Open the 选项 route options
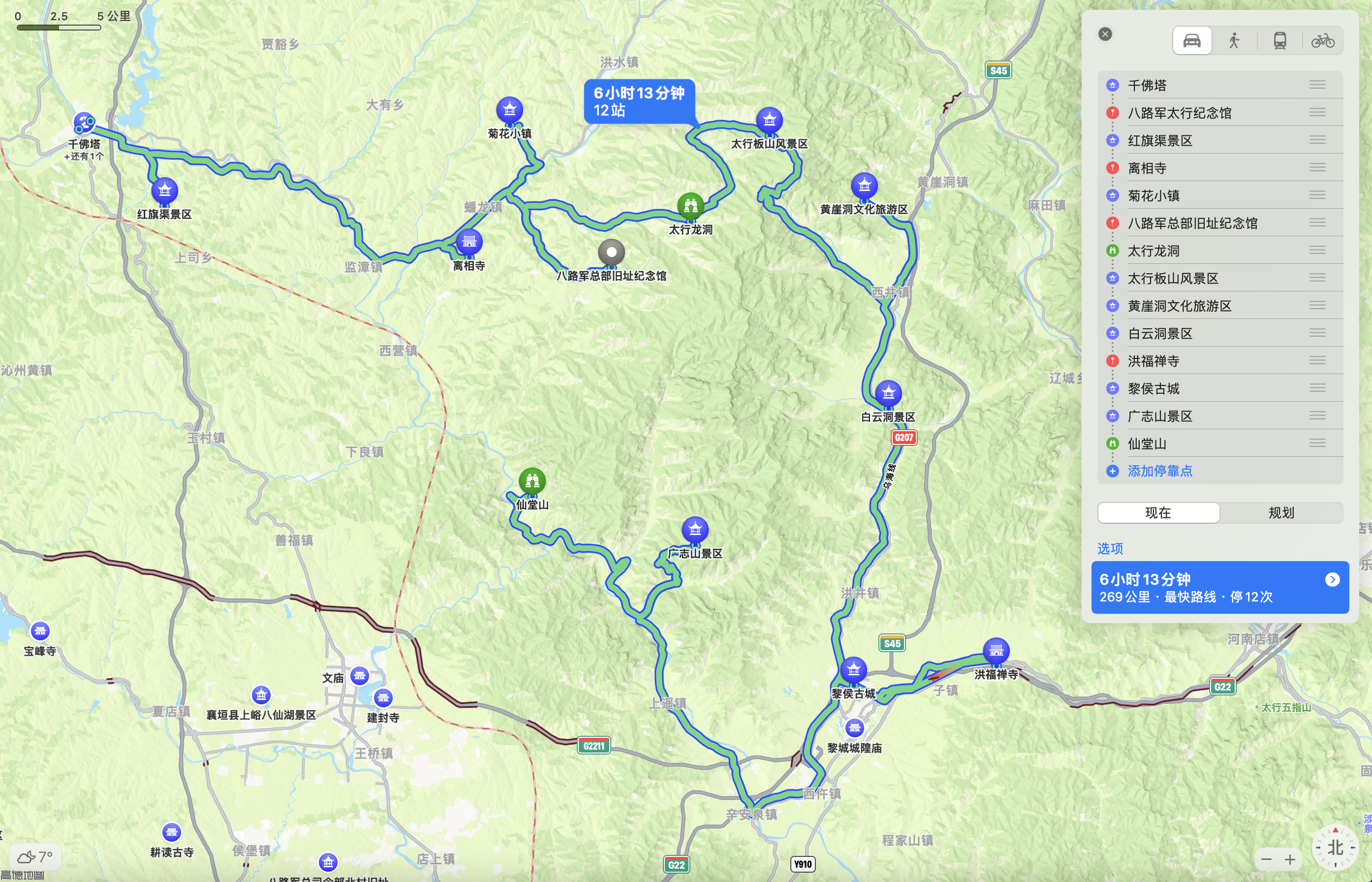Image resolution: width=1372 pixels, height=882 pixels. tap(1110, 548)
